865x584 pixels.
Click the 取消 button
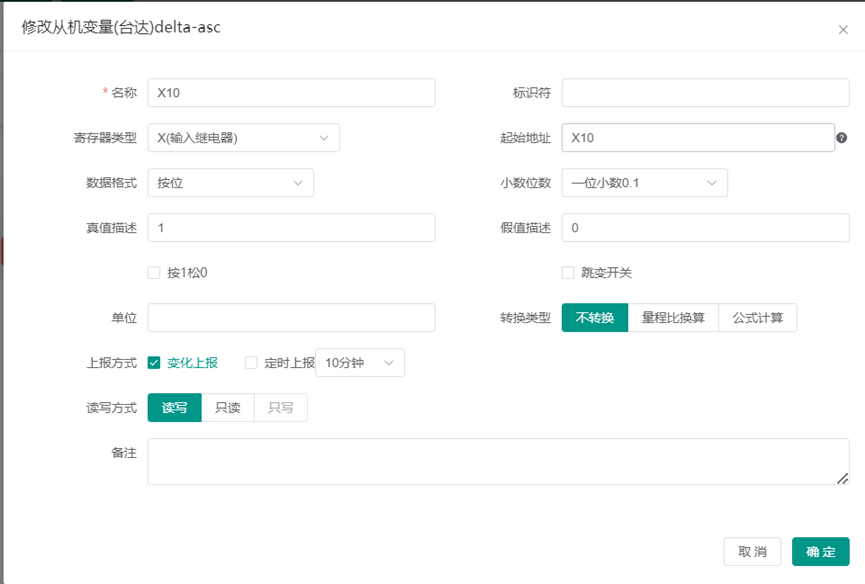tap(752, 551)
